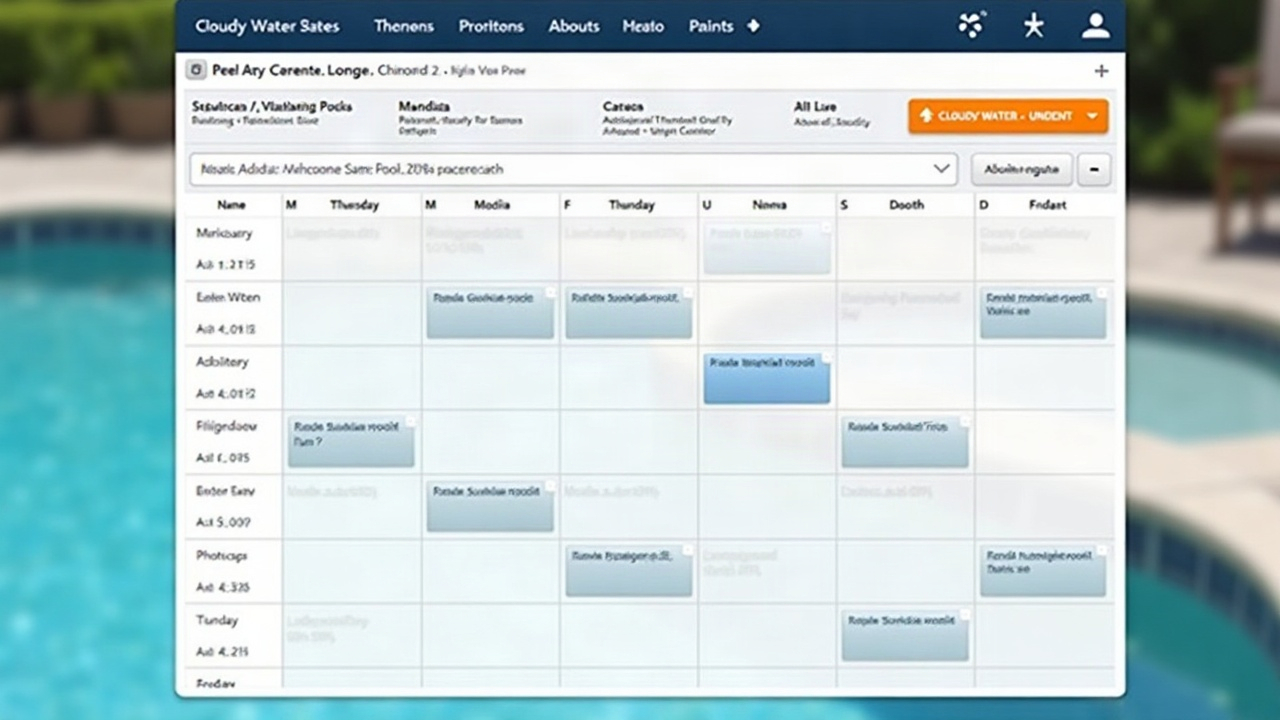This screenshot has width=1280, height=720.
Task: Click the Aboinsngute button
Action: coord(1022,169)
